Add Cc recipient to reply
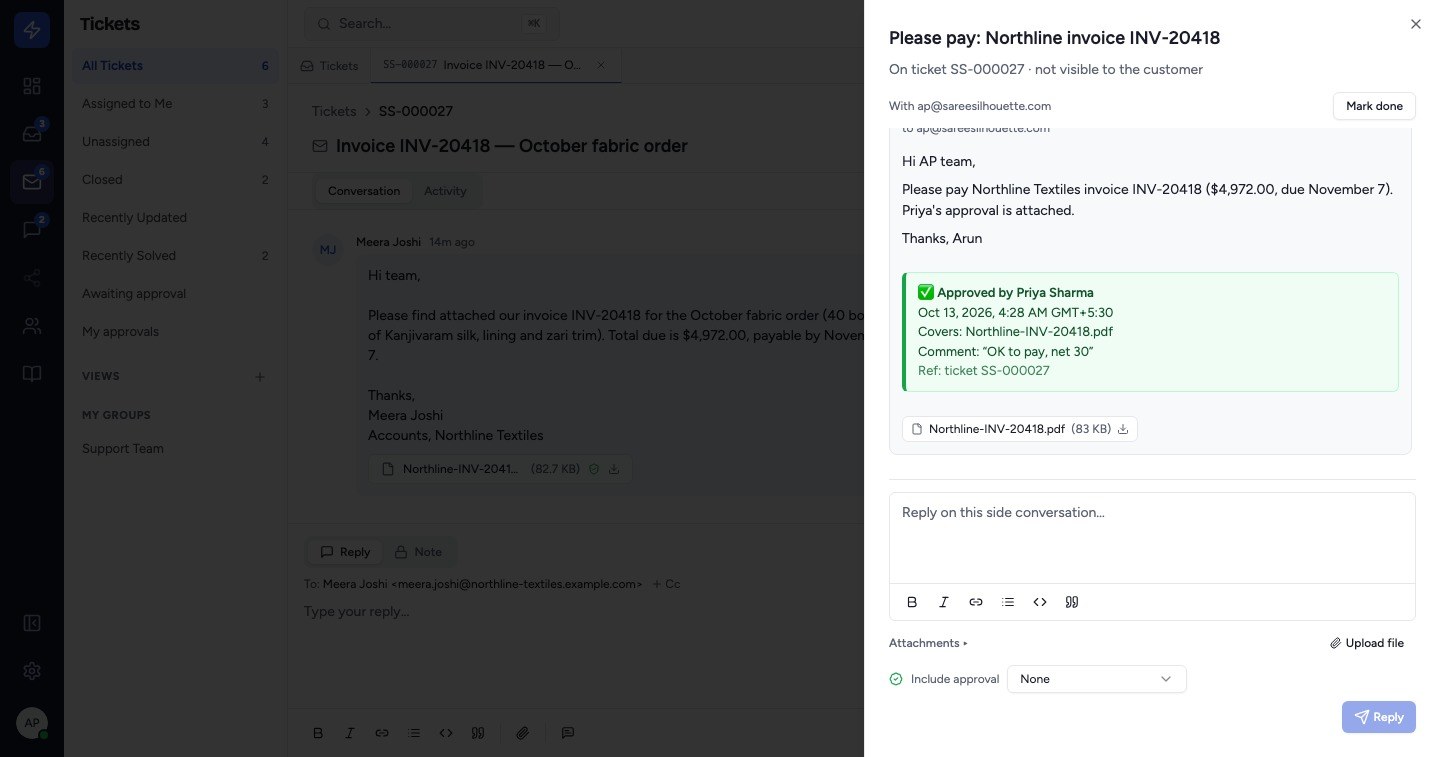1440x757 pixels. click(666, 584)
